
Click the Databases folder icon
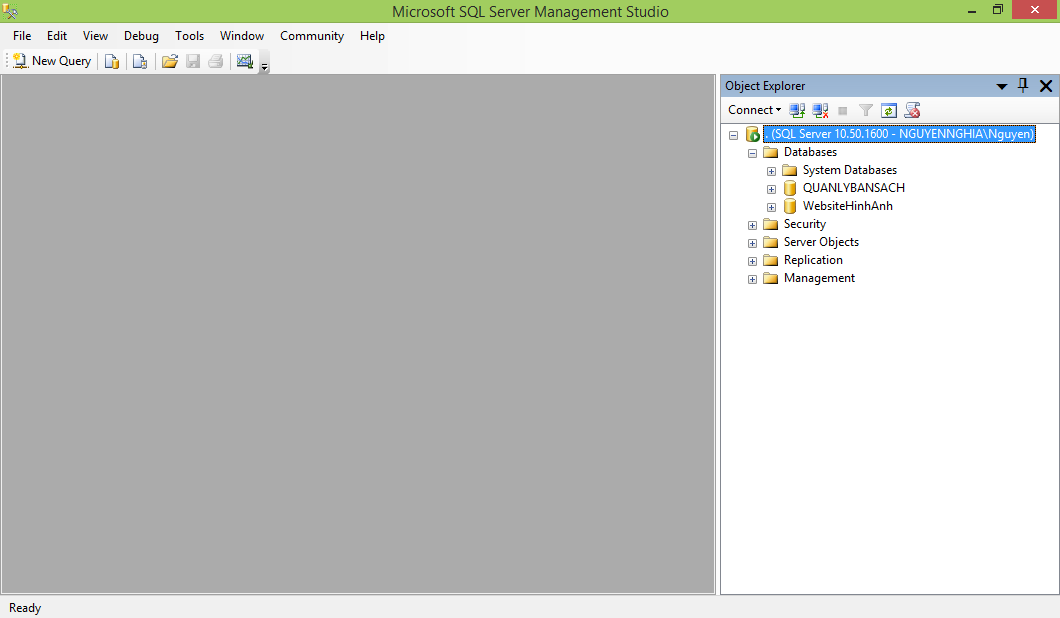pyautogui.click(x=771, y=152)
